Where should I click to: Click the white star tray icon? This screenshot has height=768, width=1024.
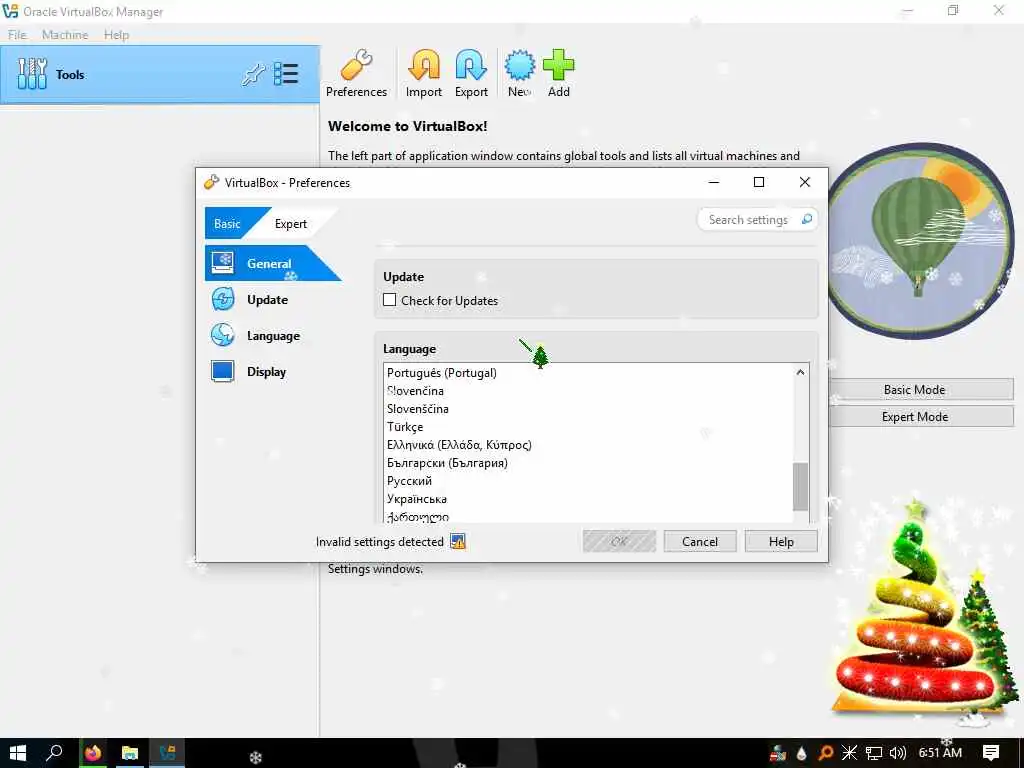[x=849, y=753]
